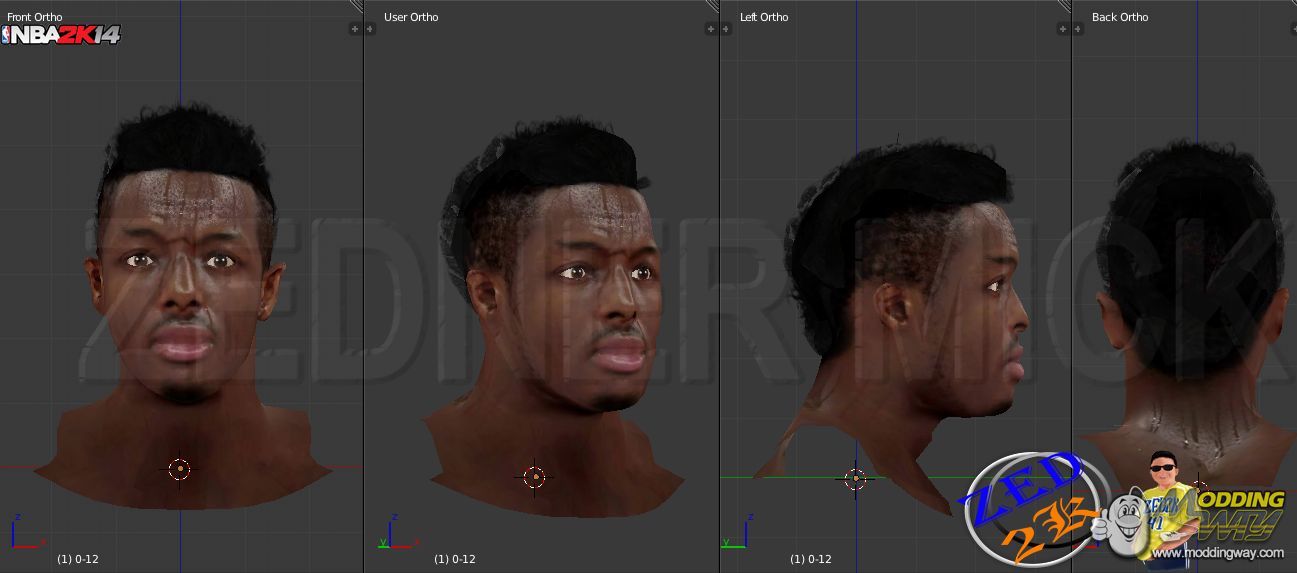
Task: Click the Left Ortho corner split widget
Action: [x=1064, y=6]
